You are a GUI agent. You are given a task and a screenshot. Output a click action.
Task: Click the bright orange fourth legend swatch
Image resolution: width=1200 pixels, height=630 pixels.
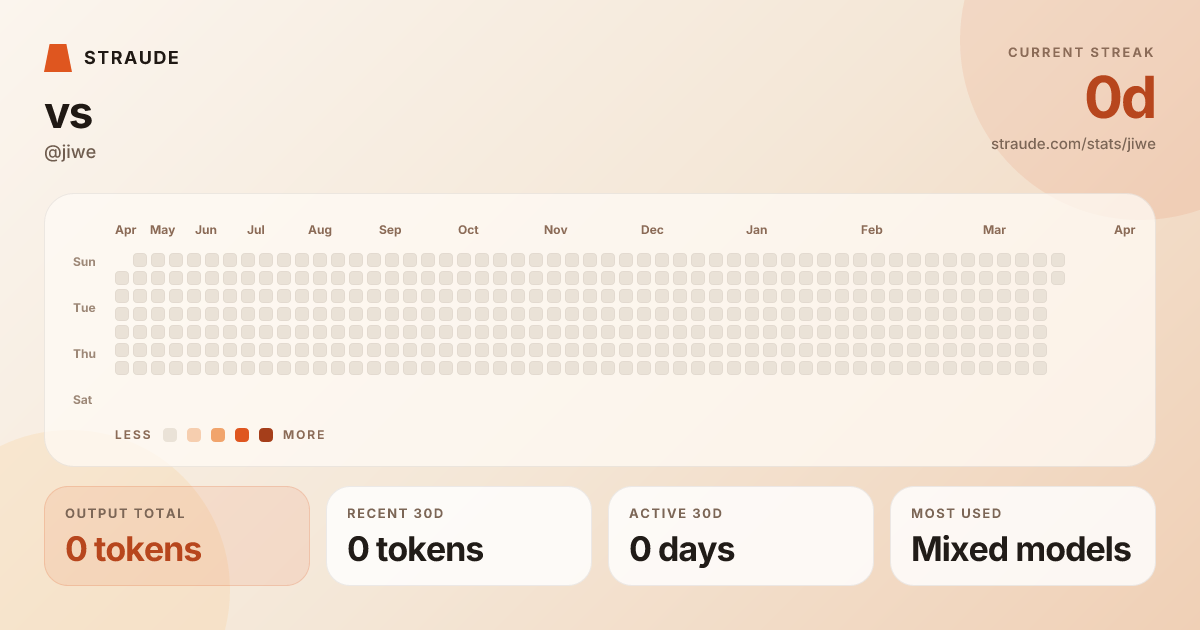242,435
